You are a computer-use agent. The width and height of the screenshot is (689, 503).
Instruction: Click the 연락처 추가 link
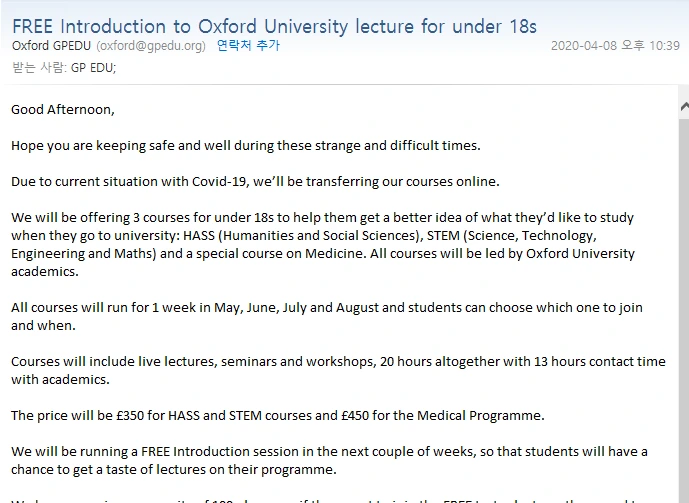(248, 46)
